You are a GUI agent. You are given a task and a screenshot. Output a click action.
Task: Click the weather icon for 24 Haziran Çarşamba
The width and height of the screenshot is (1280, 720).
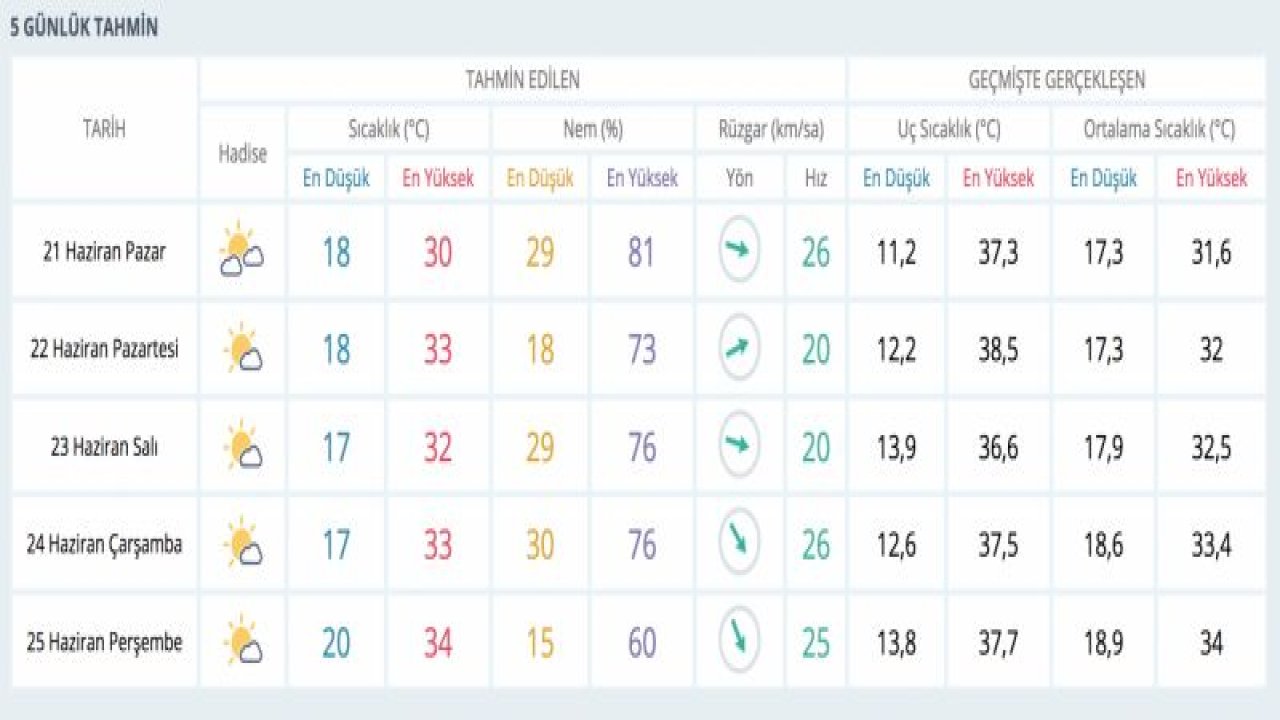[x=242, y=544]
